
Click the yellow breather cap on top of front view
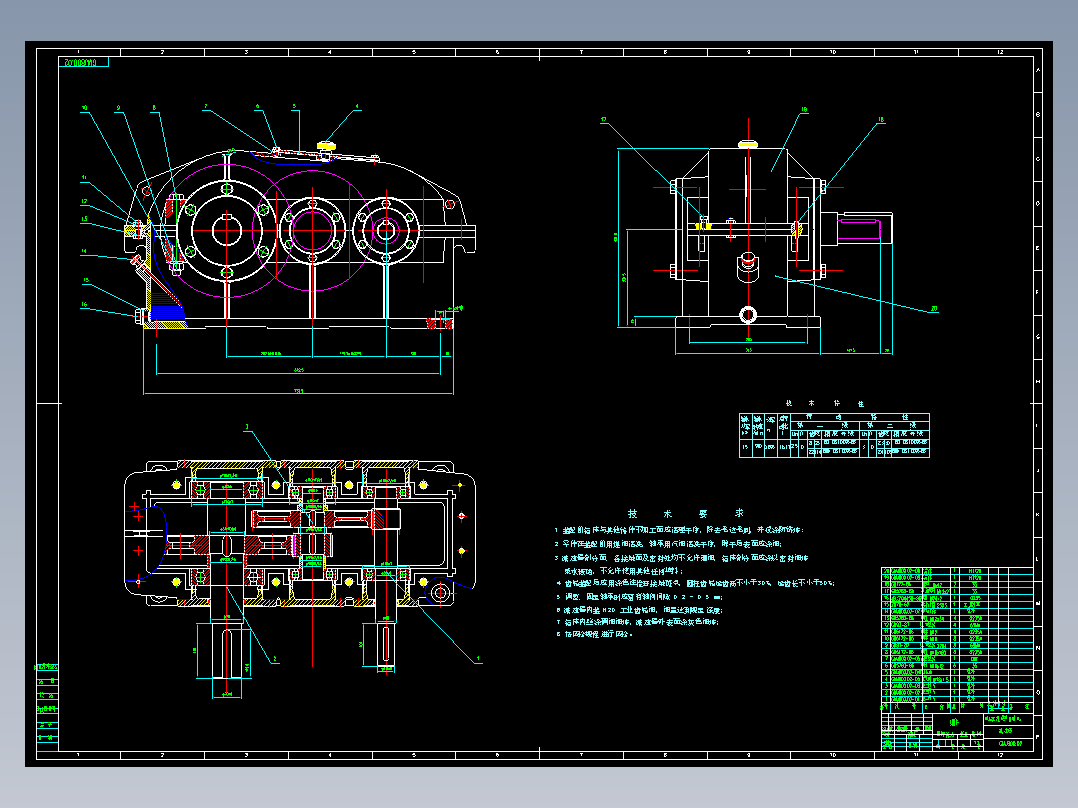(326, 145)
